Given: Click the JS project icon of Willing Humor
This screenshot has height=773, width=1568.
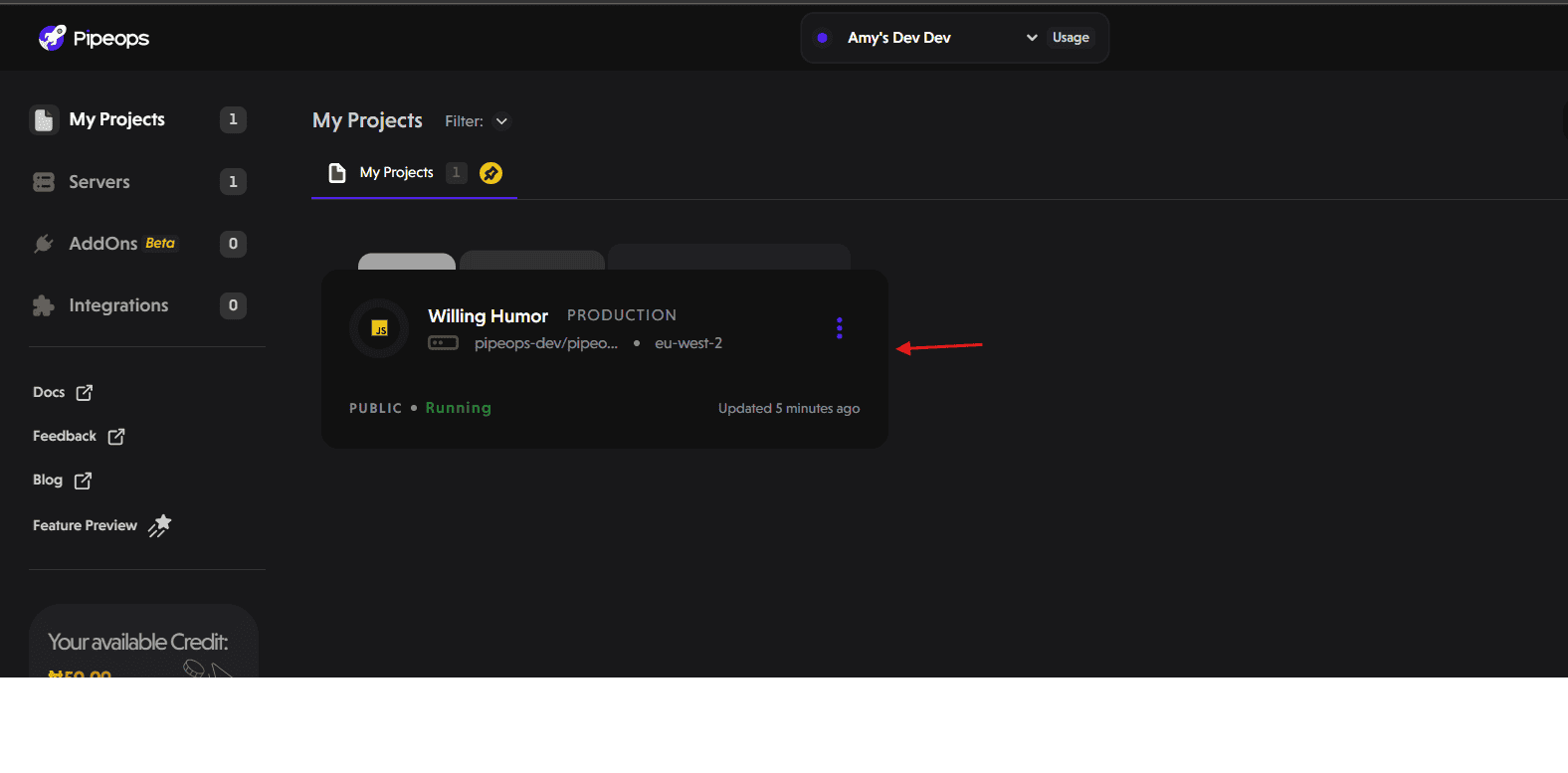Looking at the screenshot, I should [379, 328].
